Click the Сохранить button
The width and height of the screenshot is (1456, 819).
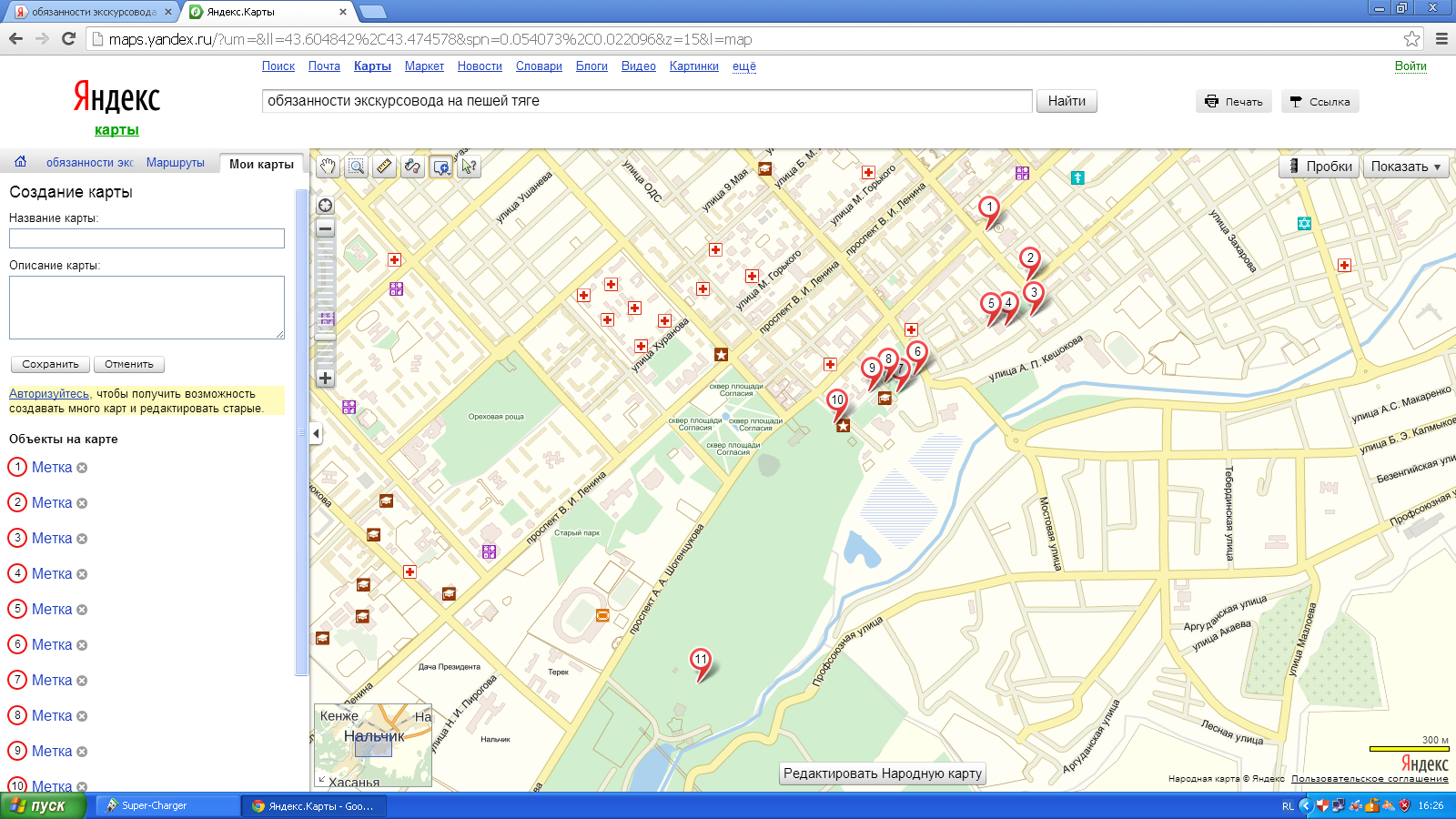tap(51, 364)
